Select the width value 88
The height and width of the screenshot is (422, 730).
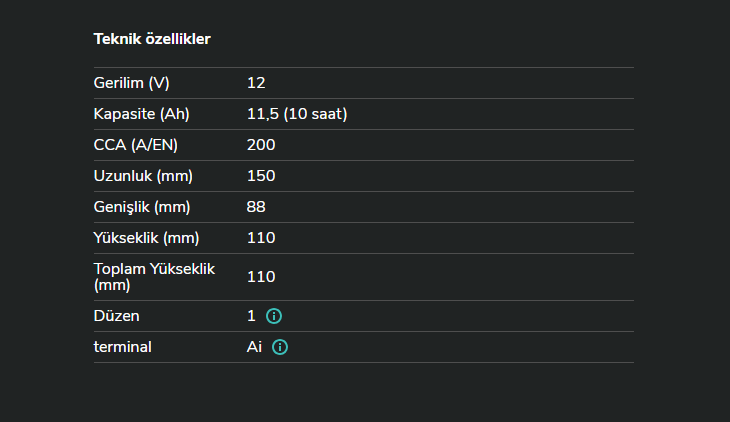[x=256, y=207]
